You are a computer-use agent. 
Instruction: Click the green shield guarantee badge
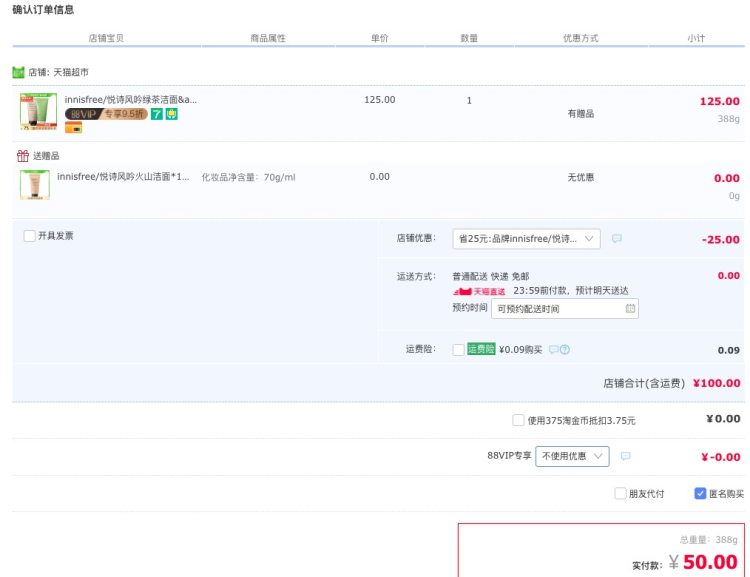coord(172,114)
